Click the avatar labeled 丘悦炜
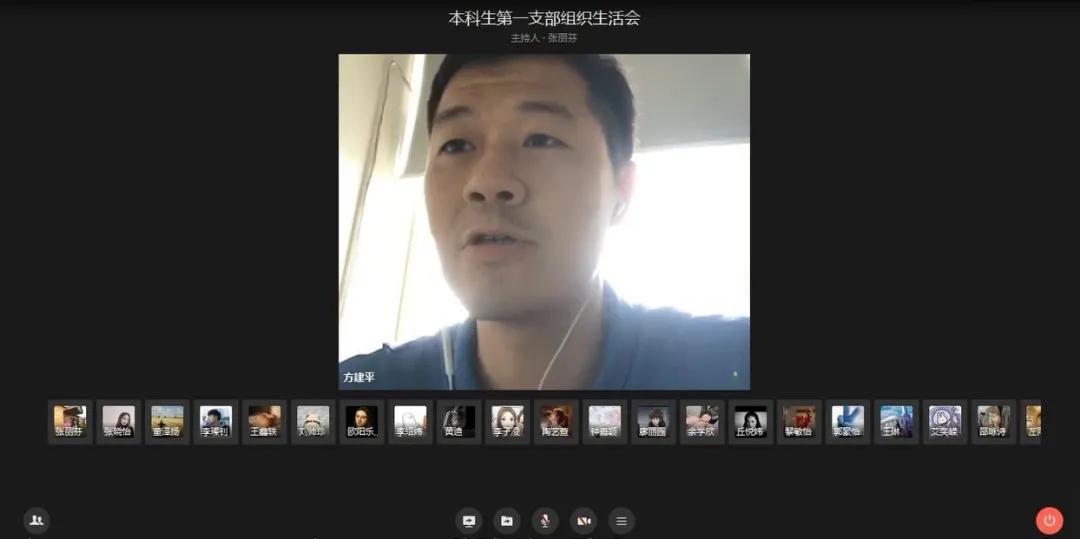Screen dimensions: 1080x539 coord(750,421)
